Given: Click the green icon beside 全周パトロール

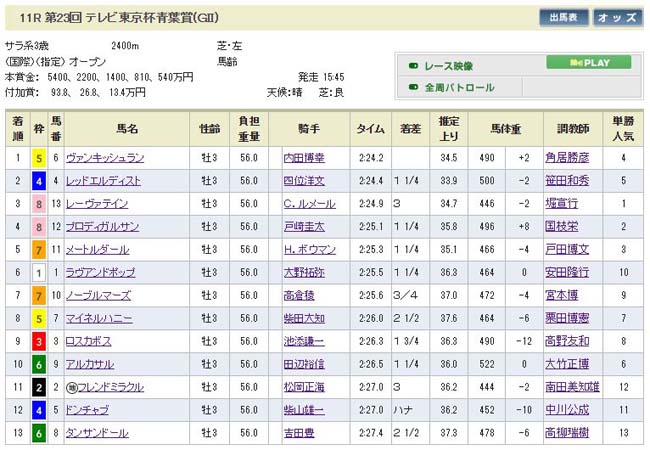Looking at the screenshot, I should pos(413,87).
